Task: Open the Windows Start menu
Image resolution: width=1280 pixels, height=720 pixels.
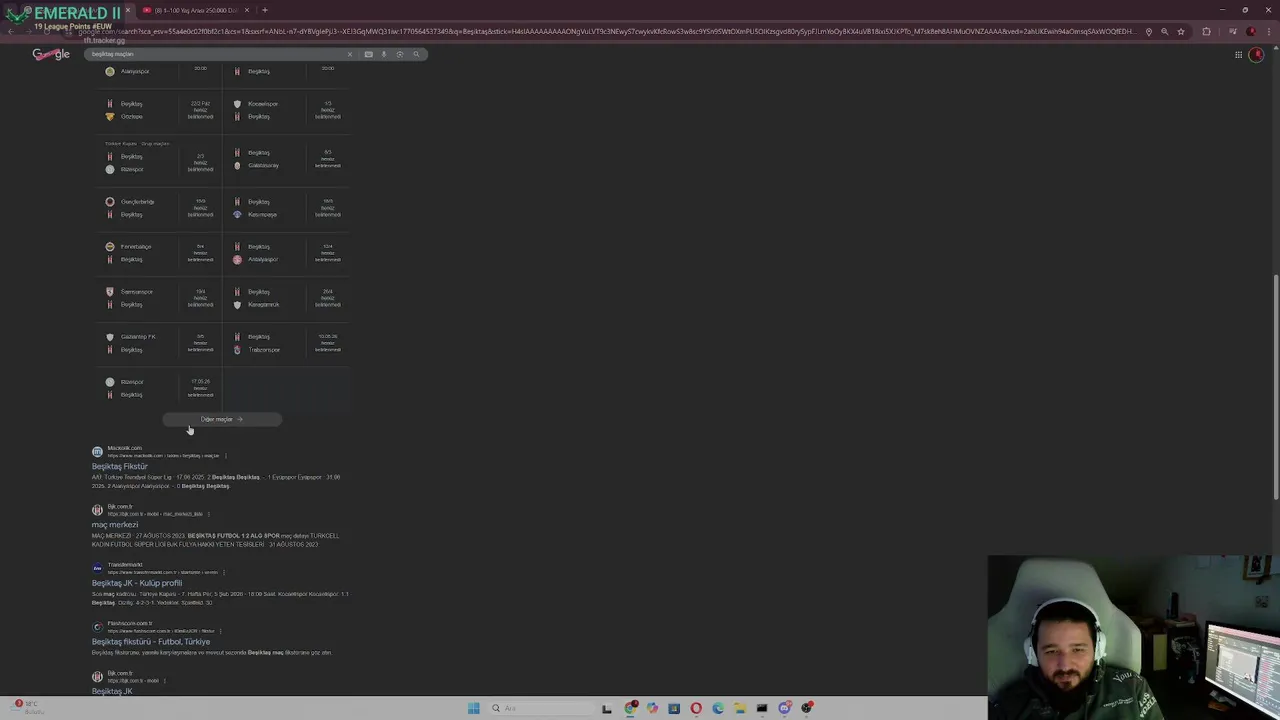Action: pos(473,708)
